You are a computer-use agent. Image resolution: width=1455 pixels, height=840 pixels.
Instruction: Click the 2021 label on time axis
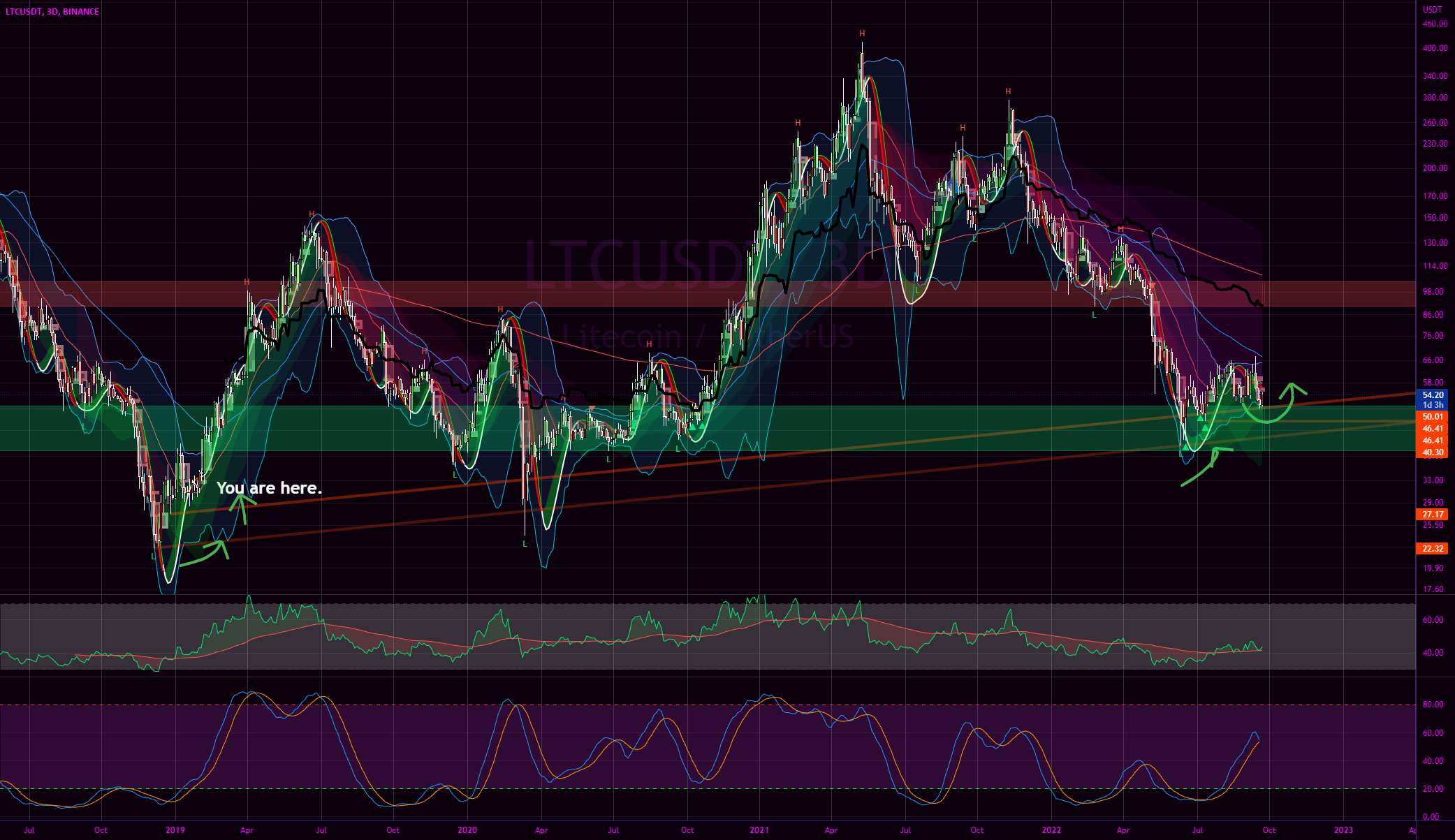(x=759, y=830)
